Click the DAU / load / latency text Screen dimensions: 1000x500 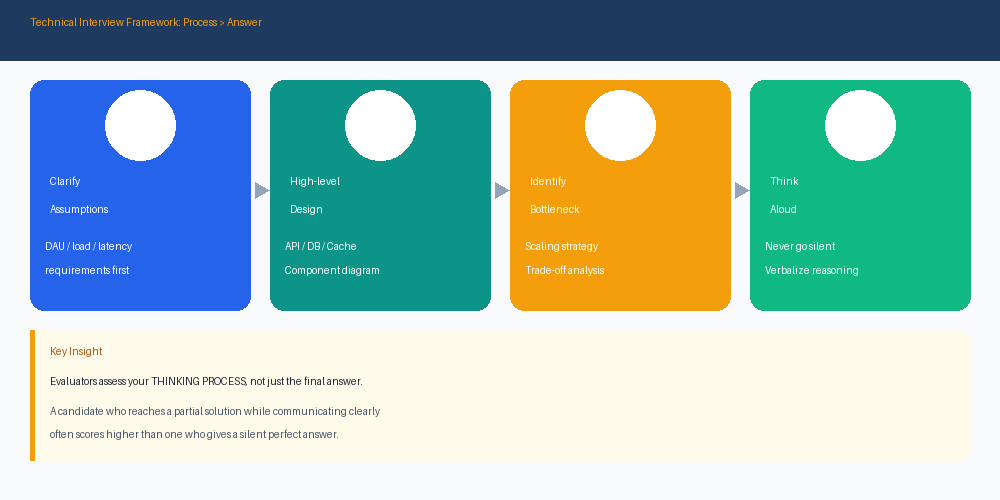click(89, 246)
